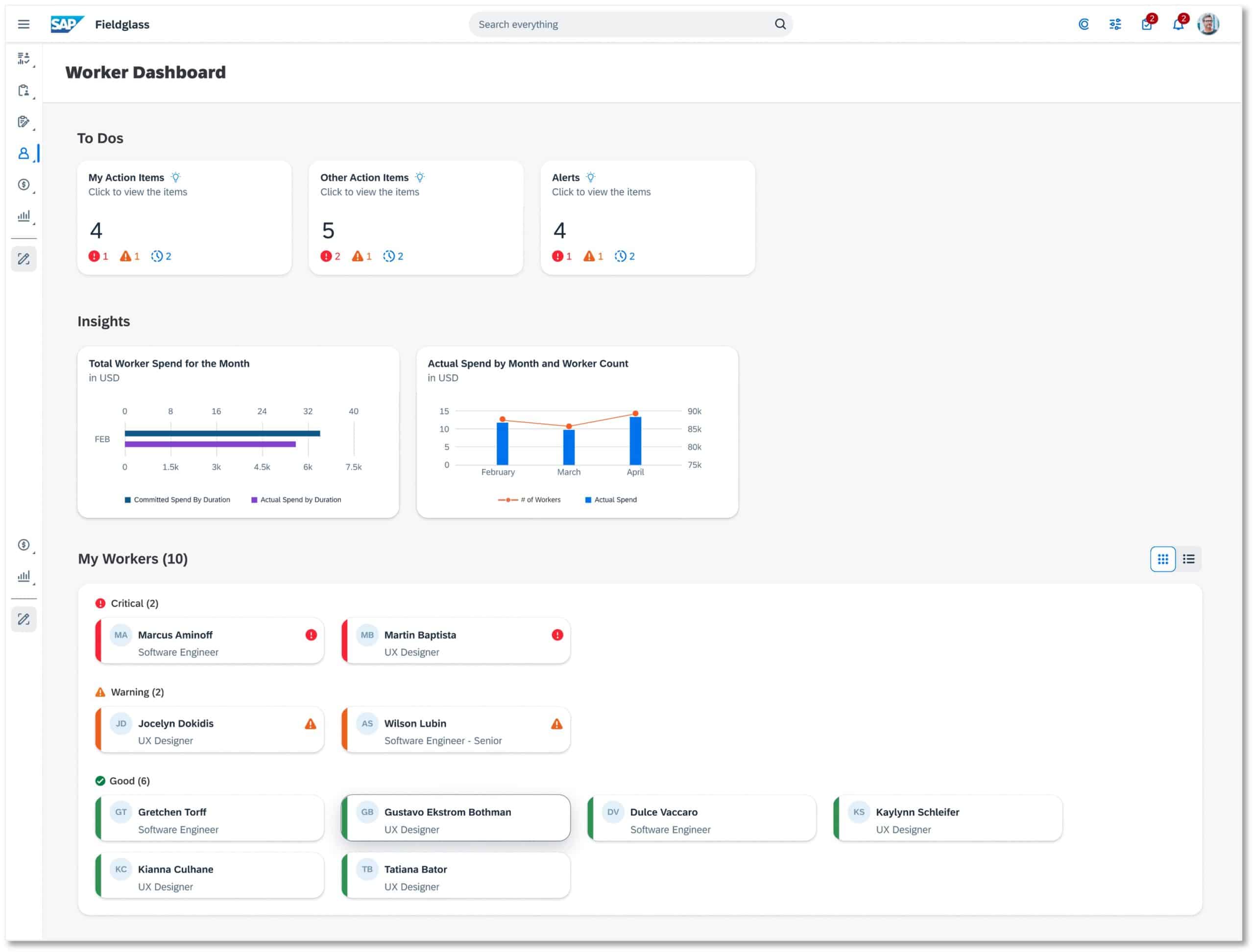This screenshot has width=1254, height=952.
Task: Open the analytics bar chart sidebar icon
Action: [x=24, y=216]
